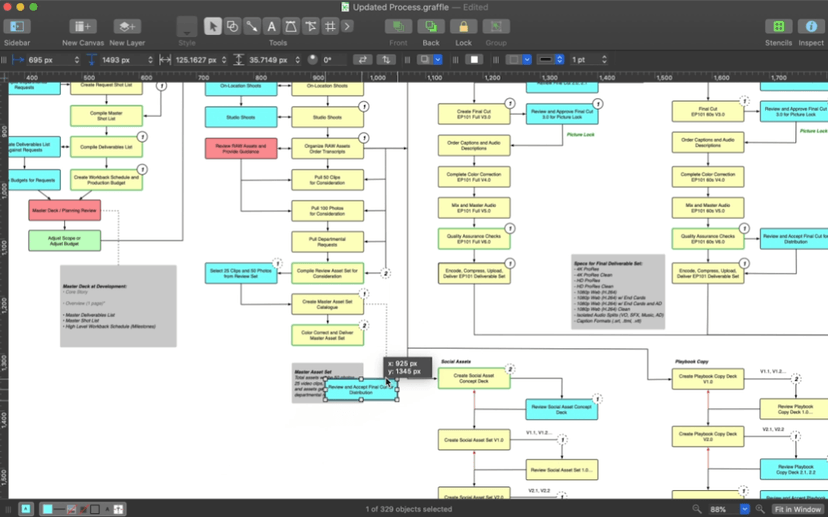Click the Group toolbar icon
Image resolution: width=828 pixels, height=517 pixels.
click(x=496, y=26)
